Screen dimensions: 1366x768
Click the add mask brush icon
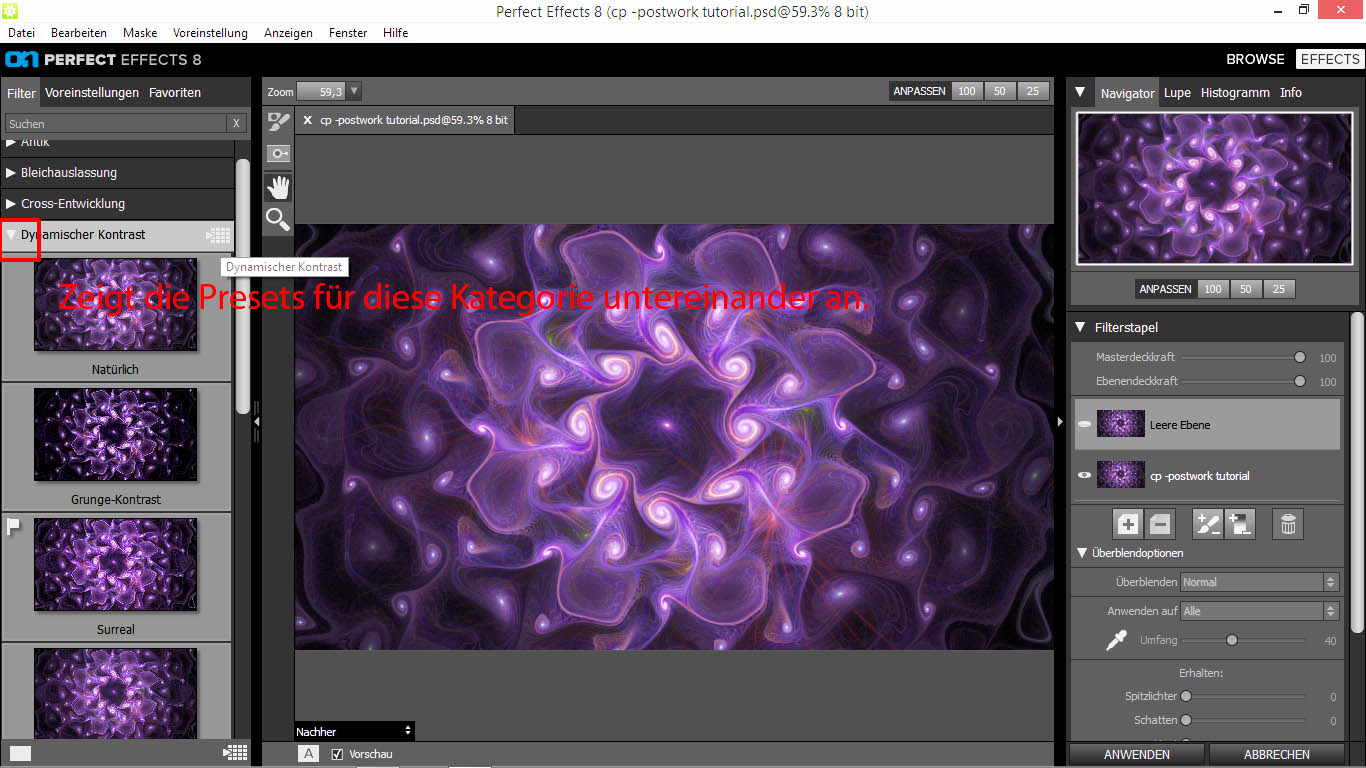tap(1207, 523)
